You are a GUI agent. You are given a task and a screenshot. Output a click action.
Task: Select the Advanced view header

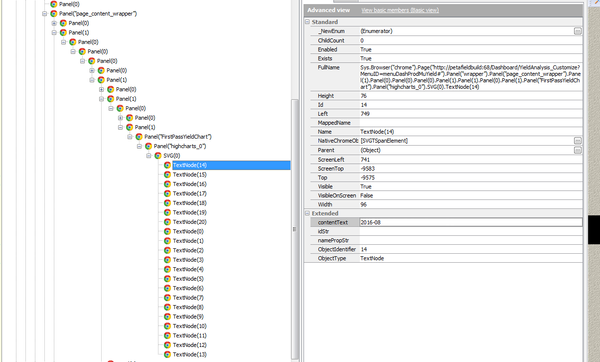tap(328, 10)
